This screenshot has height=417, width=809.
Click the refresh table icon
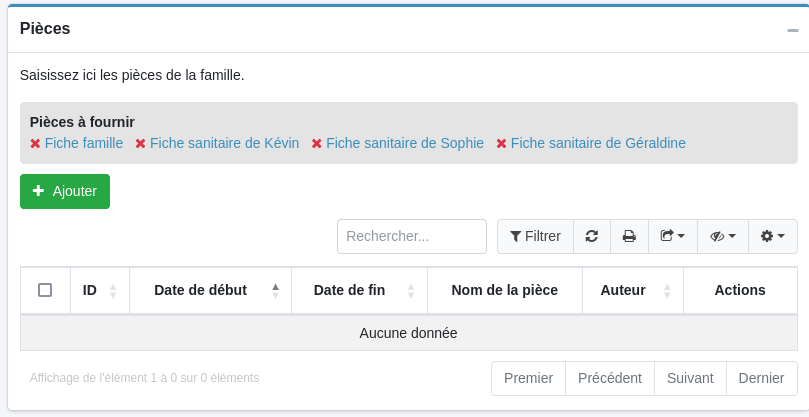(x=592, y=236)
